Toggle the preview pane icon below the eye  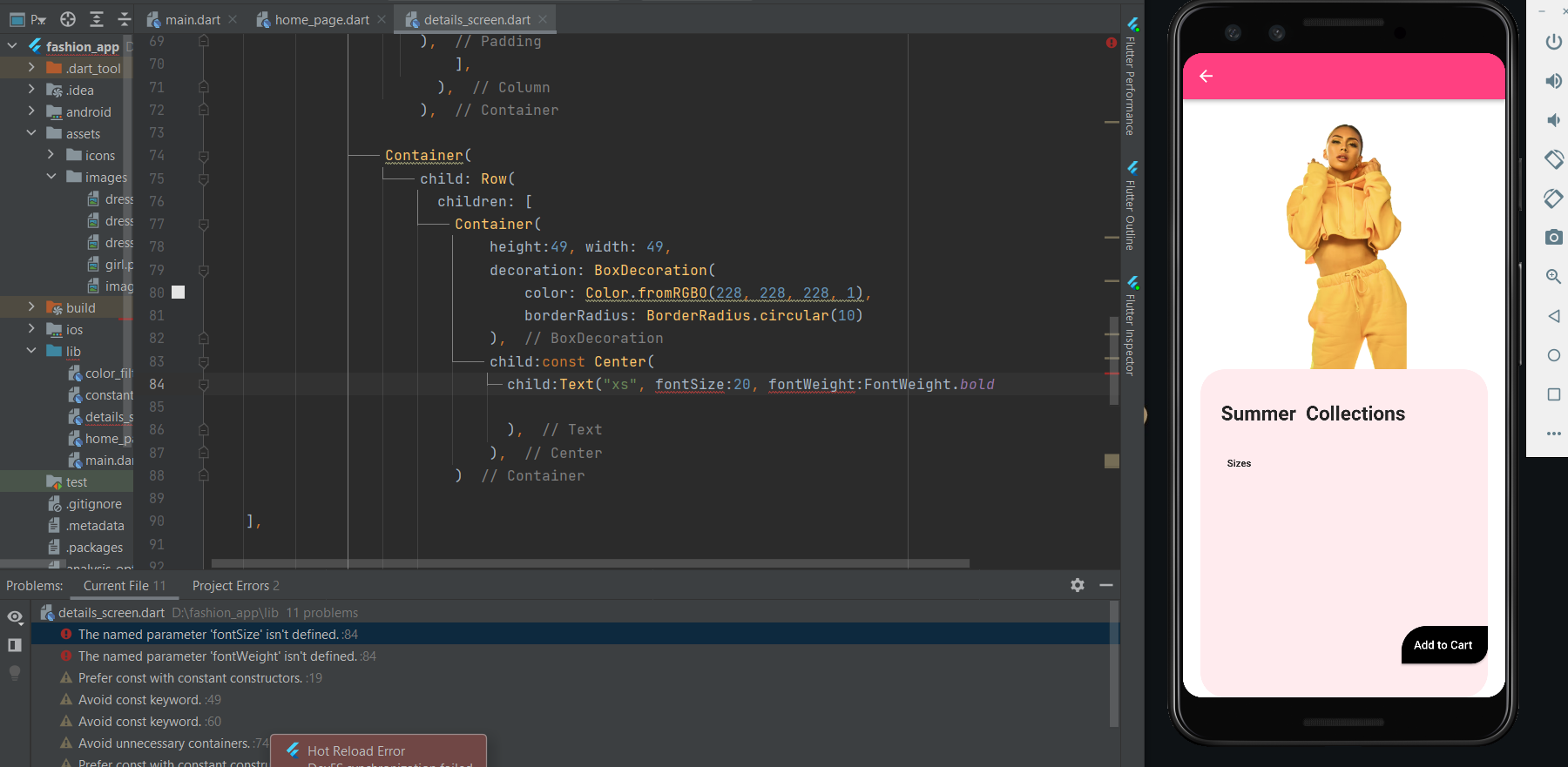(x=15, y=644)
